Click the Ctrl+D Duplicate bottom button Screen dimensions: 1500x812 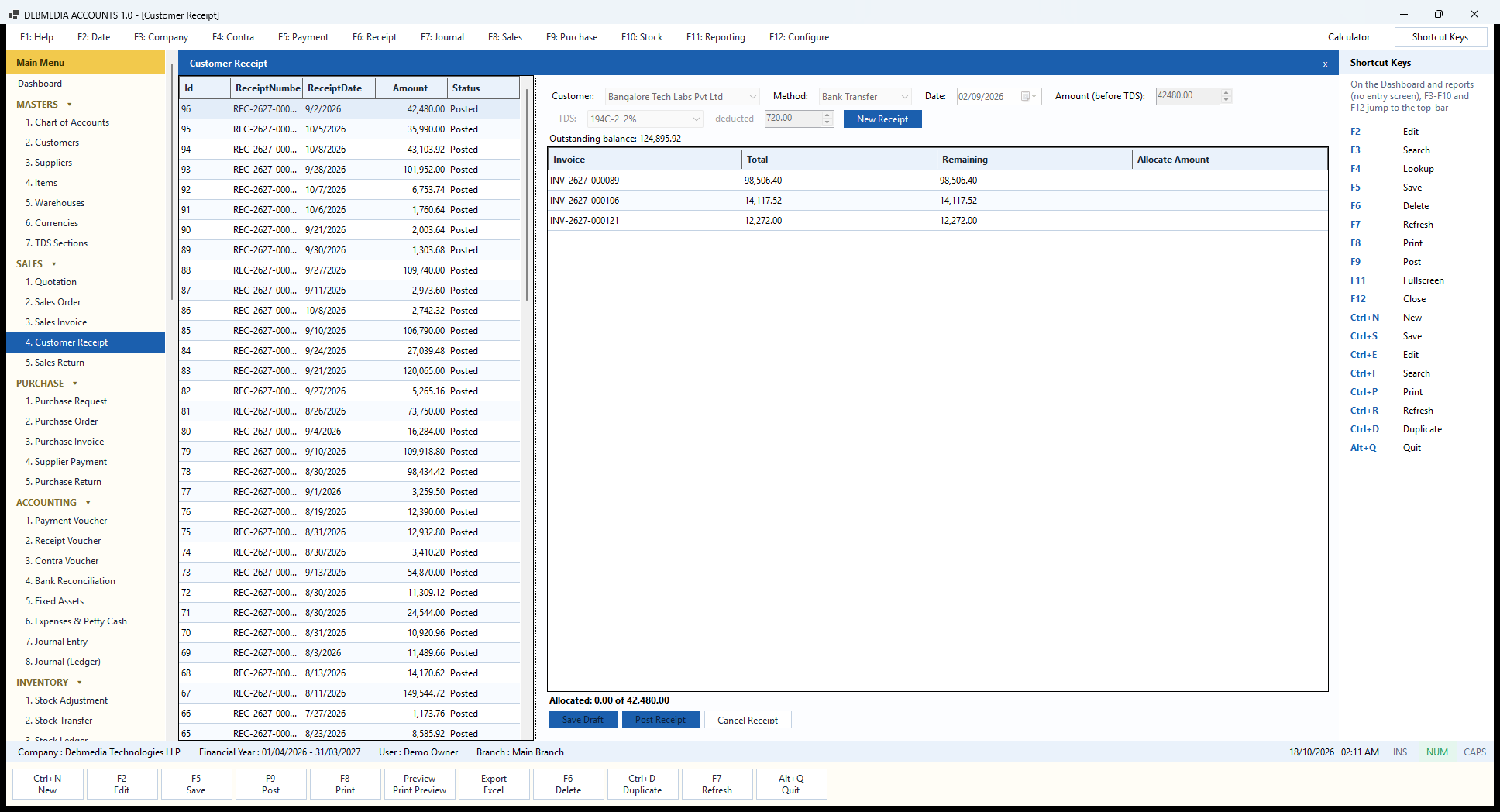coord(642,784)
